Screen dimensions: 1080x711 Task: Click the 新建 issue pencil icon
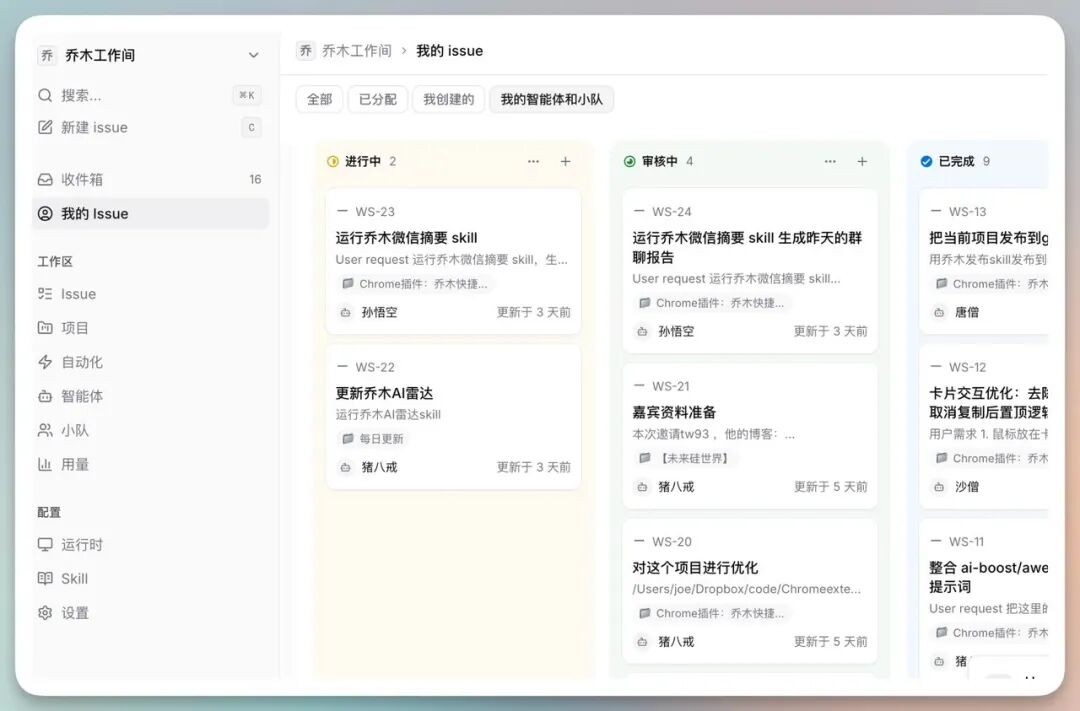45,127
